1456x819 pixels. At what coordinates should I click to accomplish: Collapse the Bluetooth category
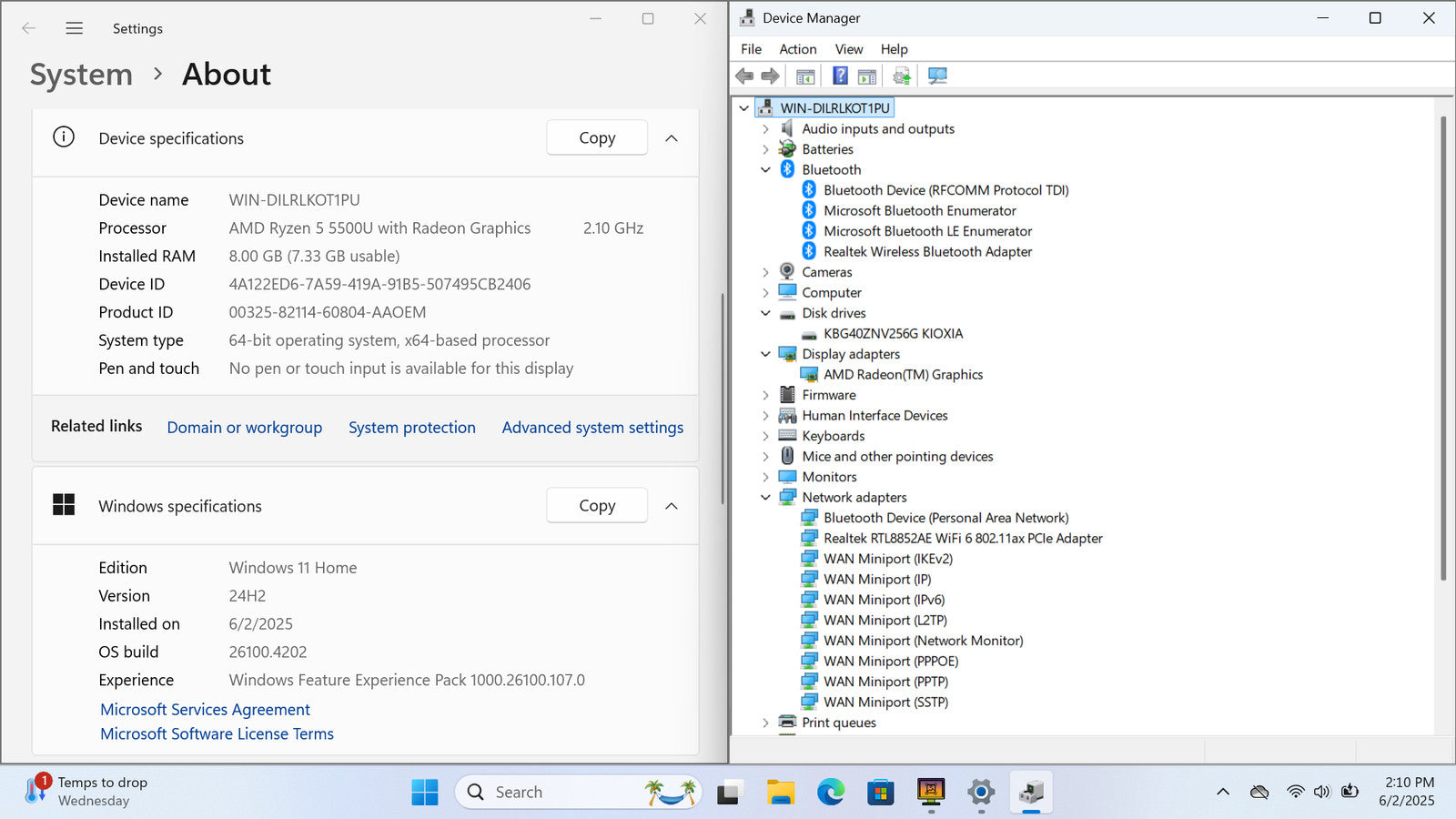pos(765,170)
